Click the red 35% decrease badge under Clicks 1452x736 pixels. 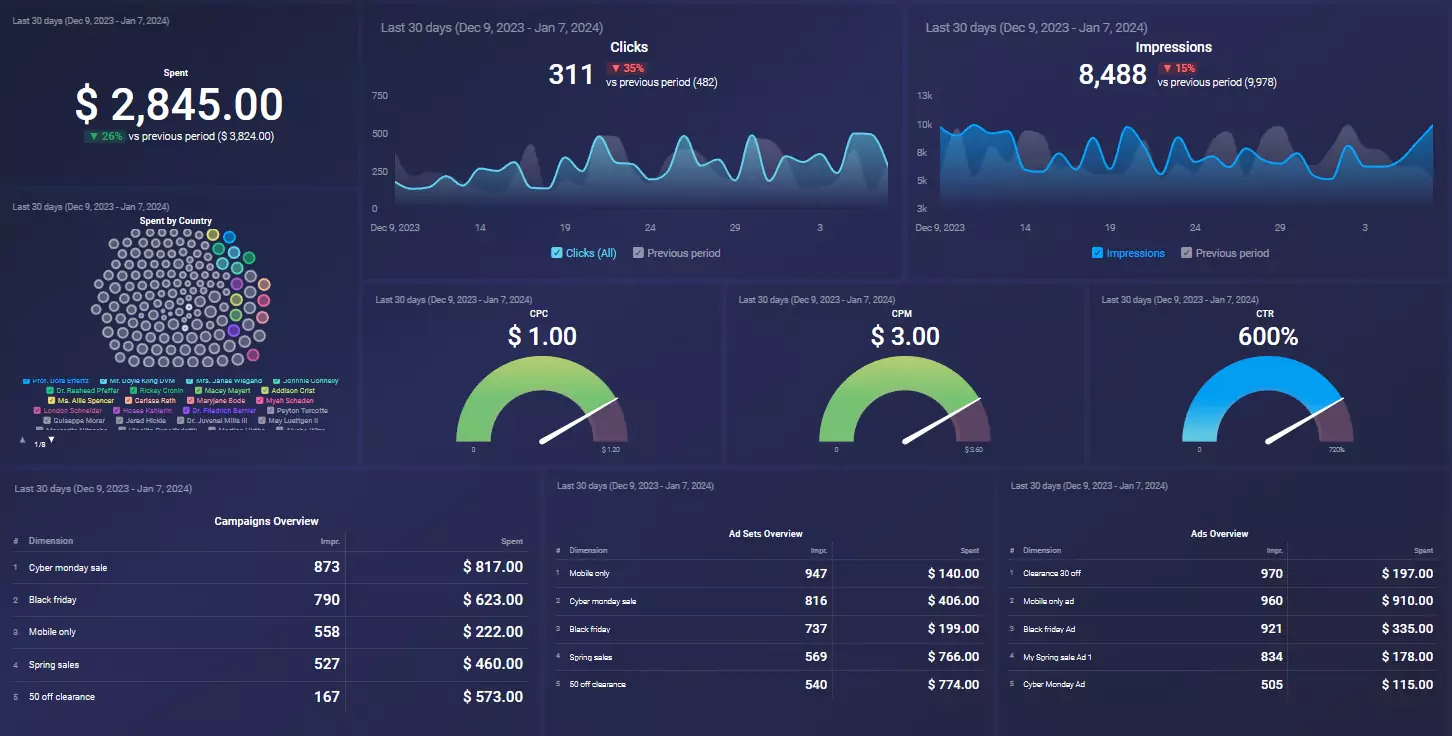coord(626,68)
